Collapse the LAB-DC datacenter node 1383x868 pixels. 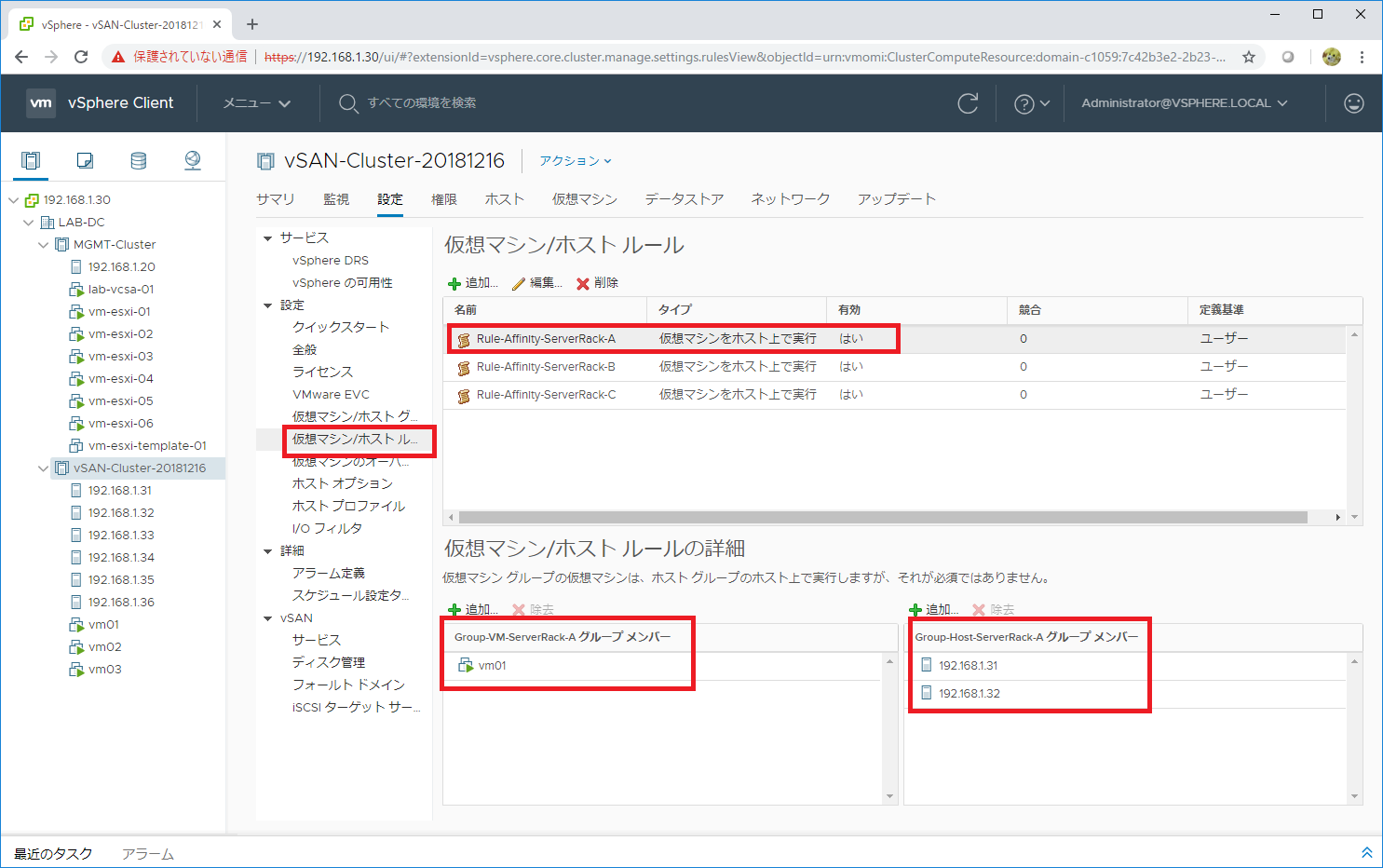pos(29,223)
